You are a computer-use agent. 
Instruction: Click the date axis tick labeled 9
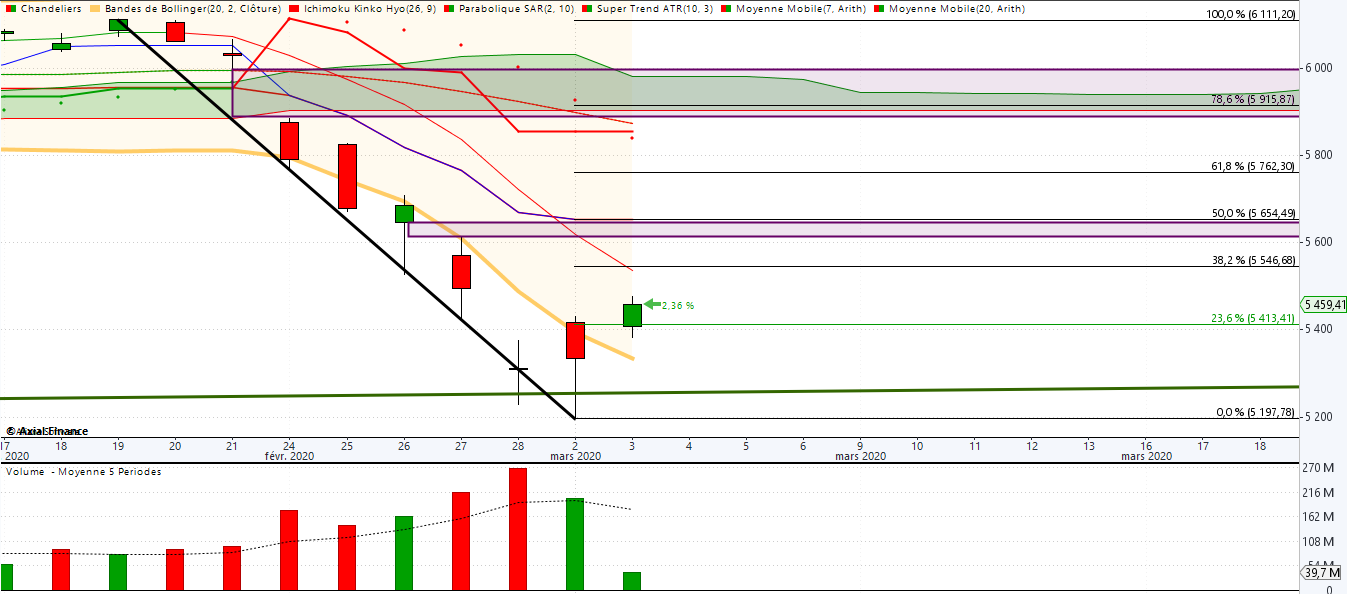tap(860, 445)
